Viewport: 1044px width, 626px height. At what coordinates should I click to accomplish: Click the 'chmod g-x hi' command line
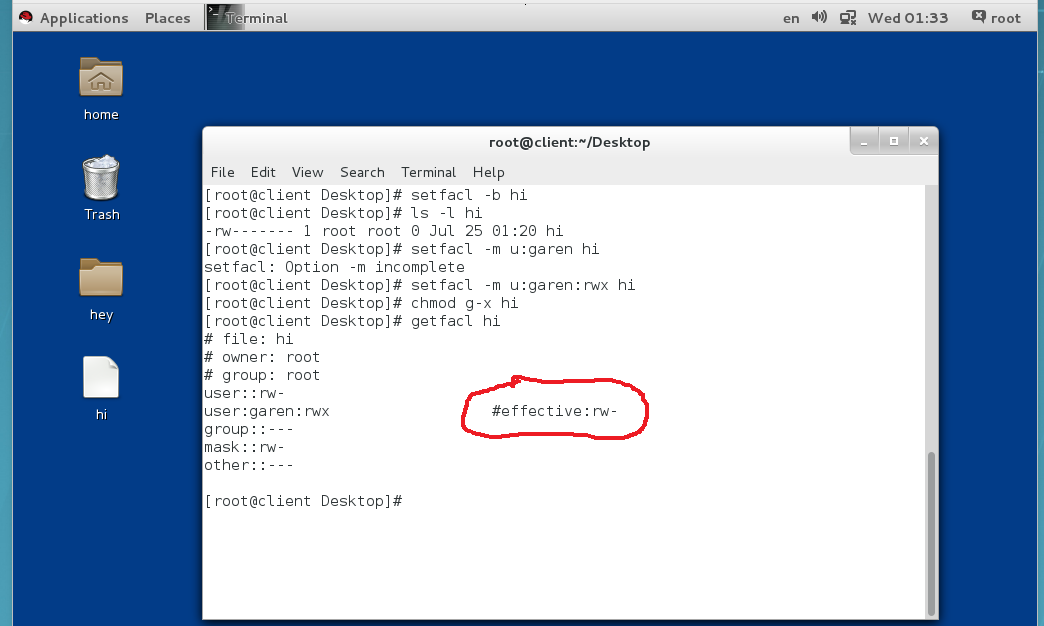point(361,303)
